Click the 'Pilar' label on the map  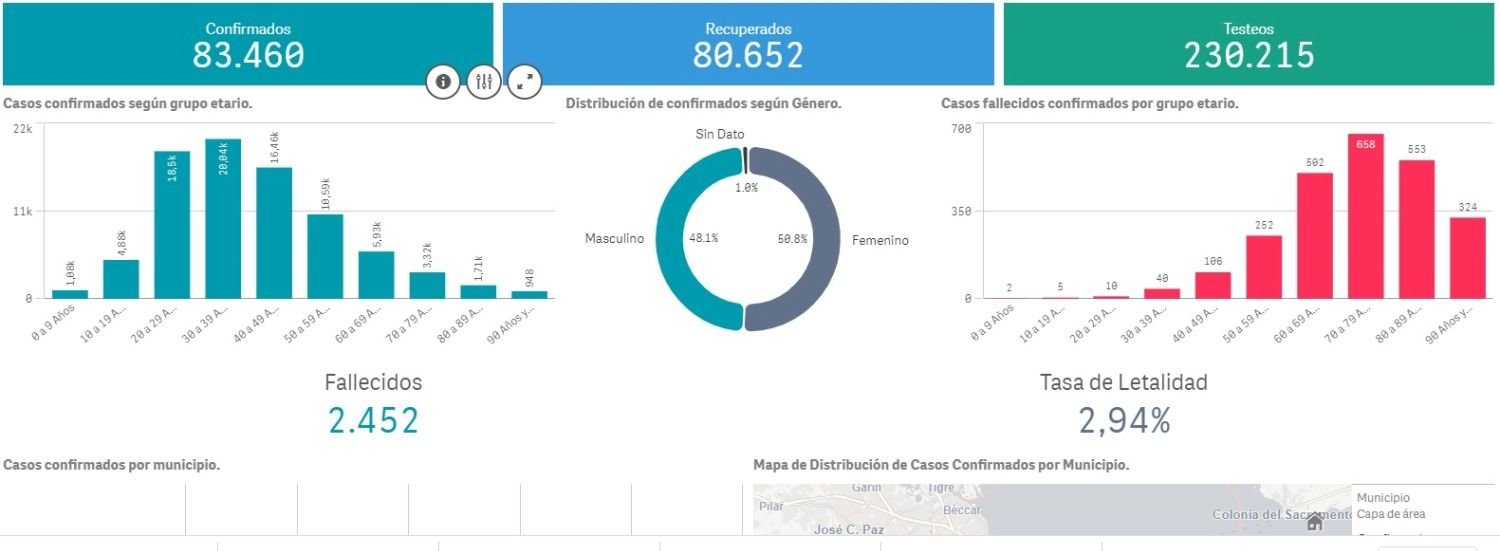pyautogui.click(x=771, y=507)
